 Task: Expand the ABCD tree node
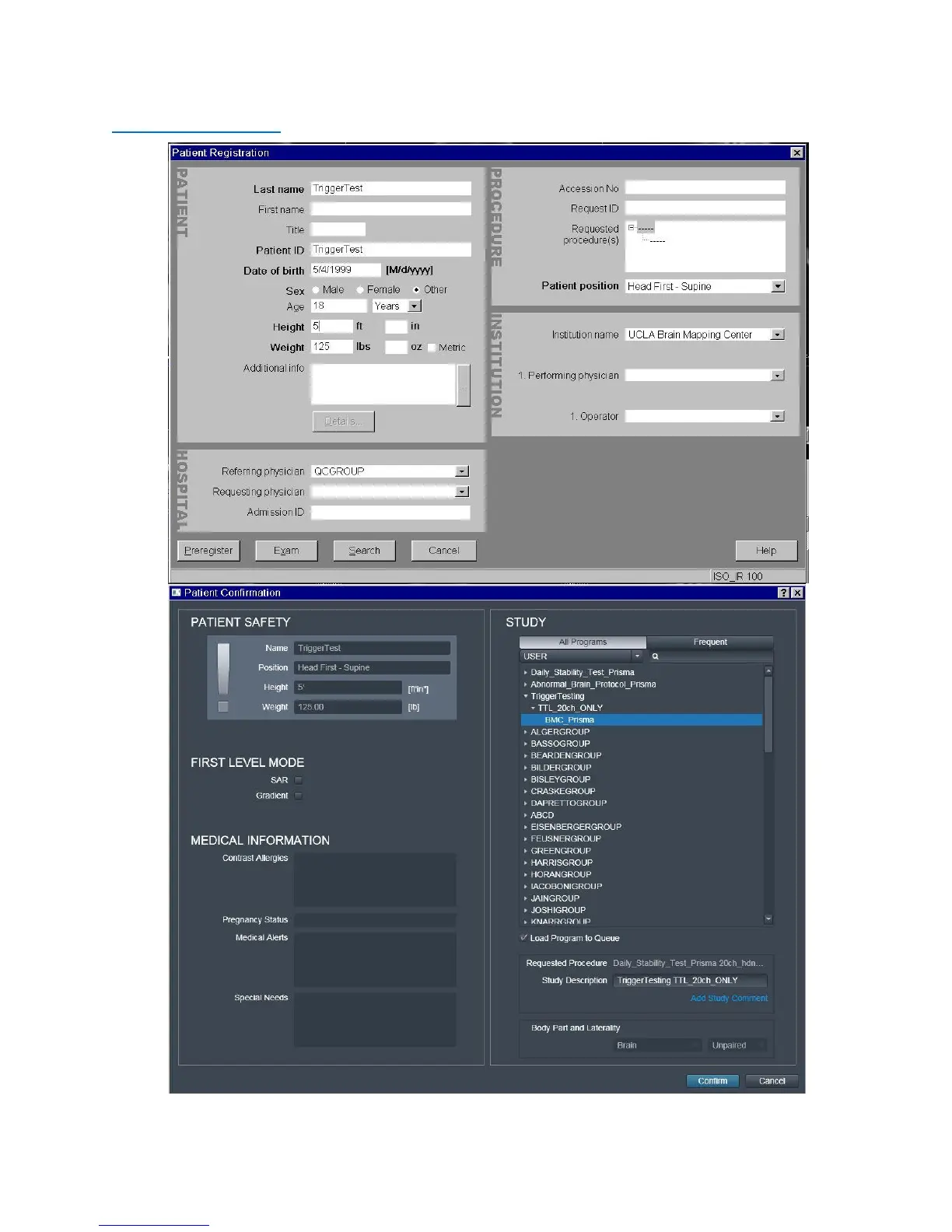(526, 815)
